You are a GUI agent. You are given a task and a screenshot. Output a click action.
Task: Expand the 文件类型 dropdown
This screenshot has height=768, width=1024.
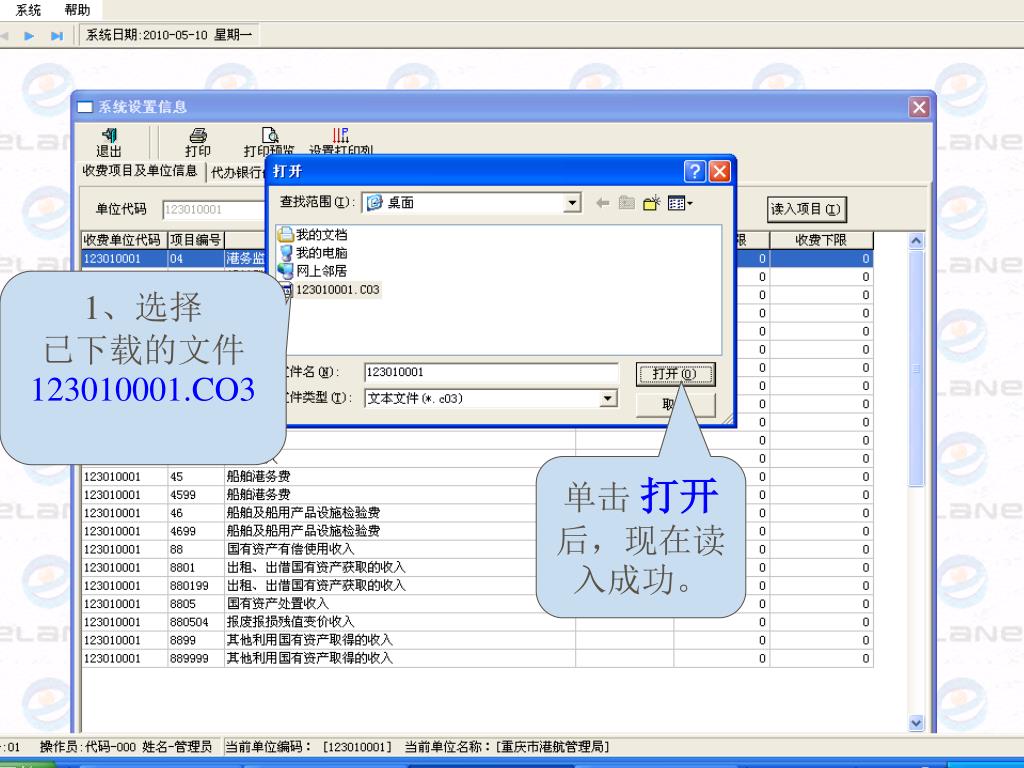click(607, 398)
